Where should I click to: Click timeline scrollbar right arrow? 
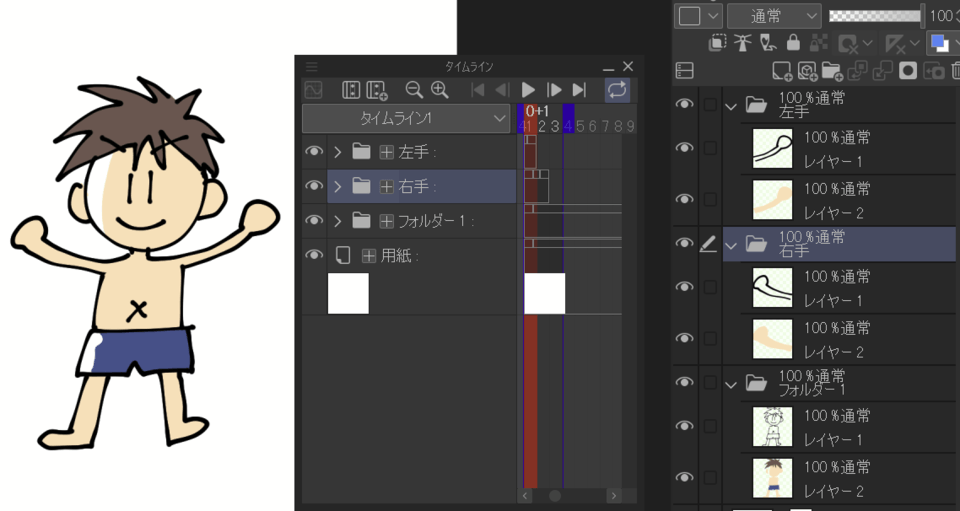(613, 495)
